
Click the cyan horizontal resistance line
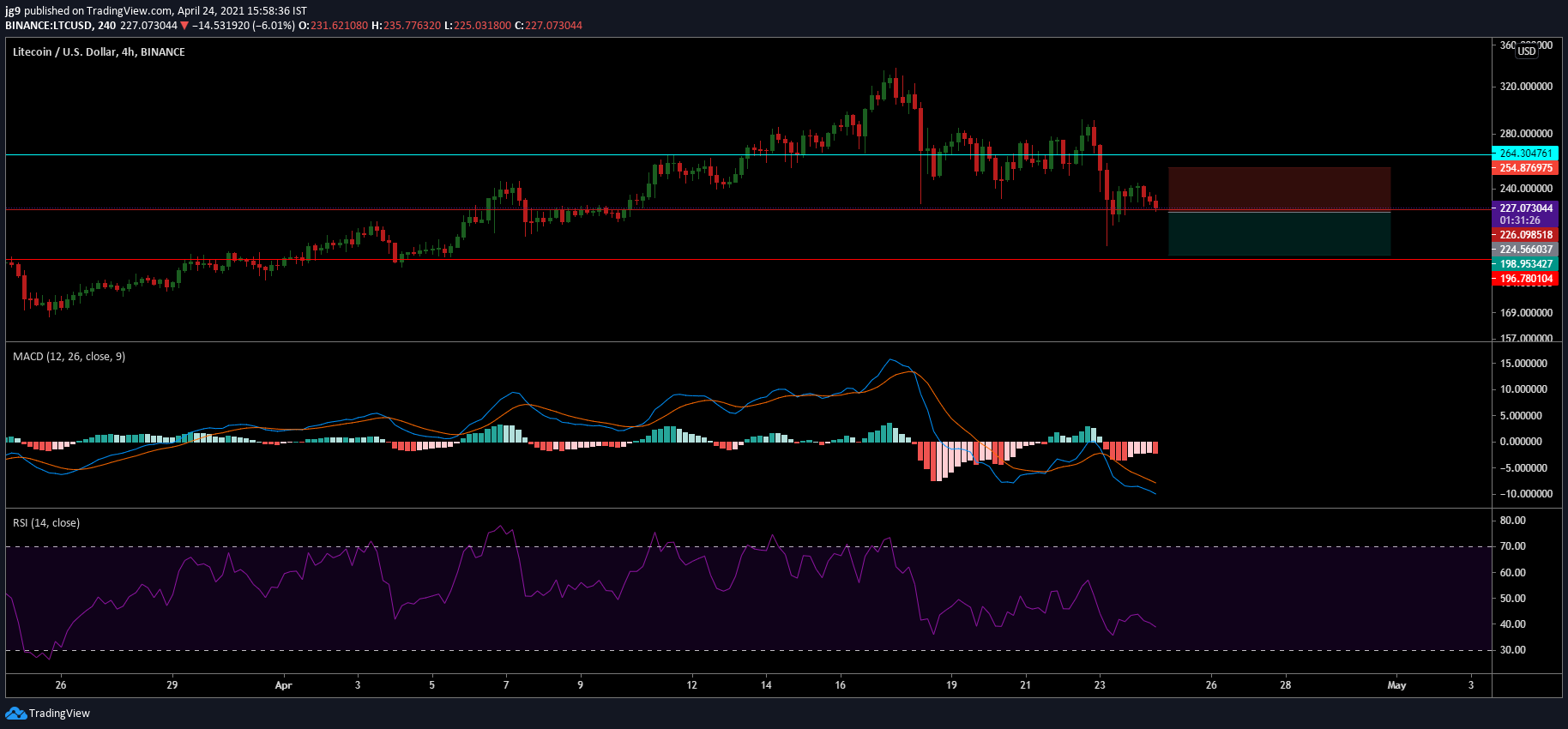[748, 154]
